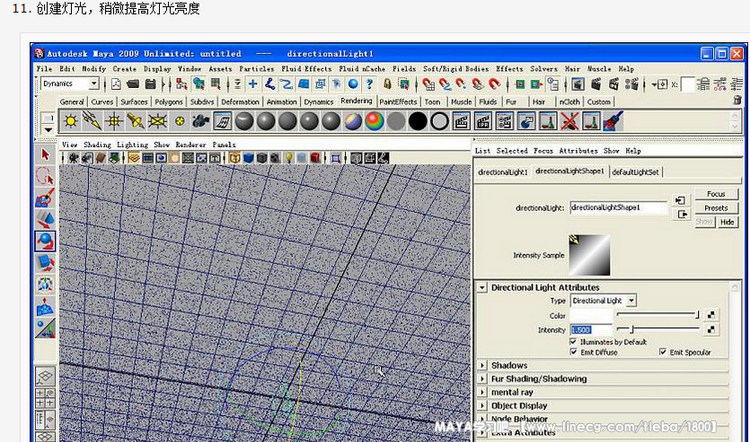This screenshot has width=750, height=442.
Task: Create a camera from the Rendering shelf
Action: click(x=201, y=121)
